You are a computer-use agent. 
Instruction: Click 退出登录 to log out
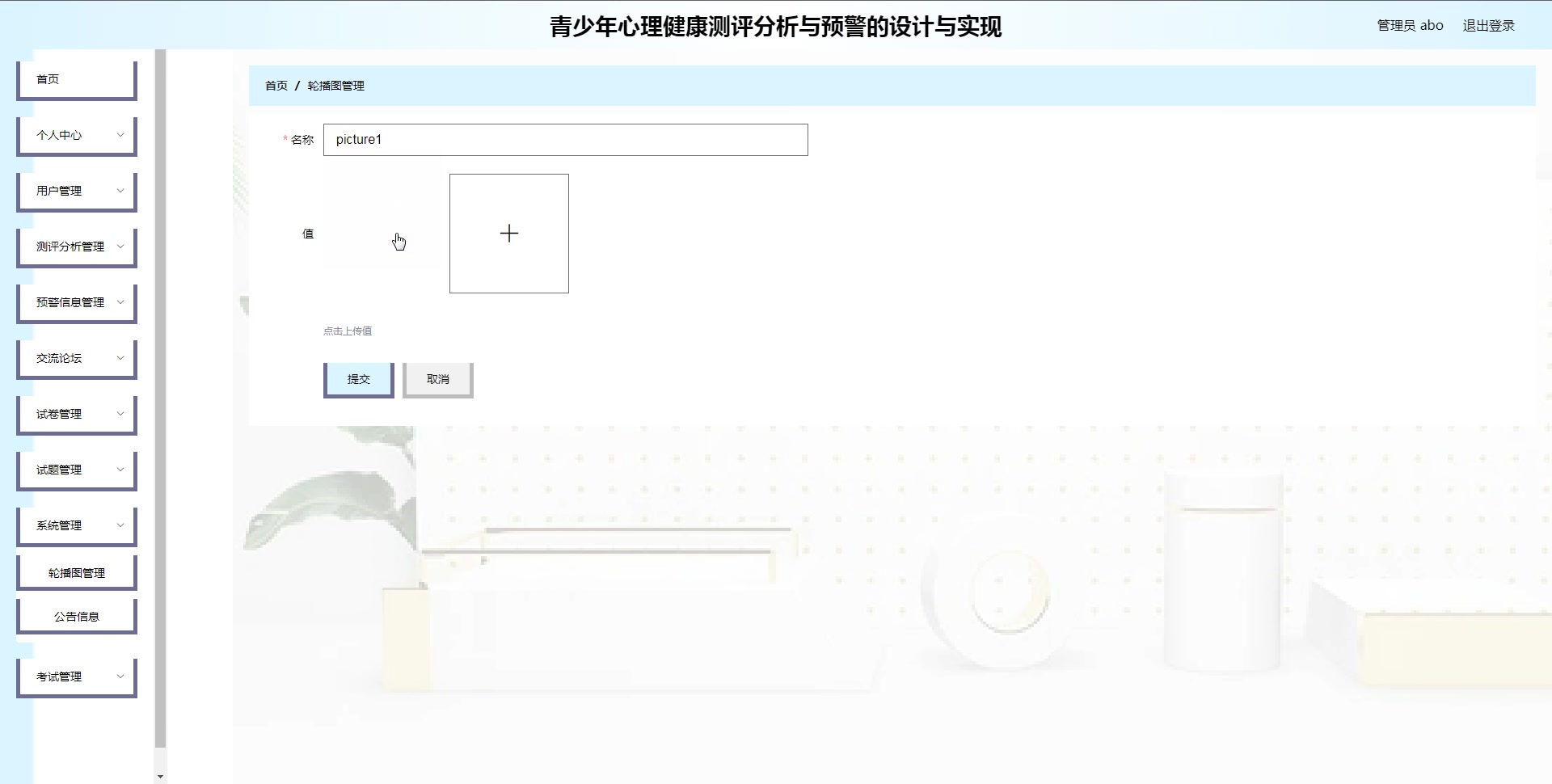tap(1488, 25)
